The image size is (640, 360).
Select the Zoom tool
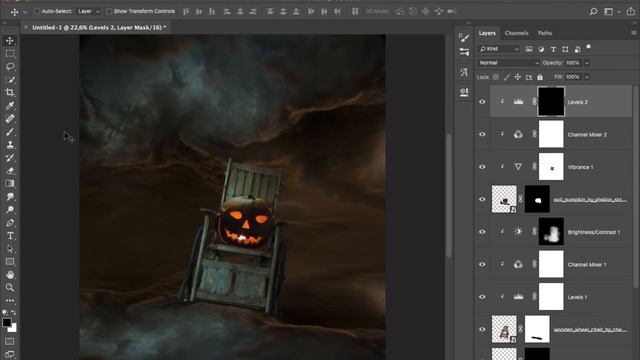pos(10,288)
